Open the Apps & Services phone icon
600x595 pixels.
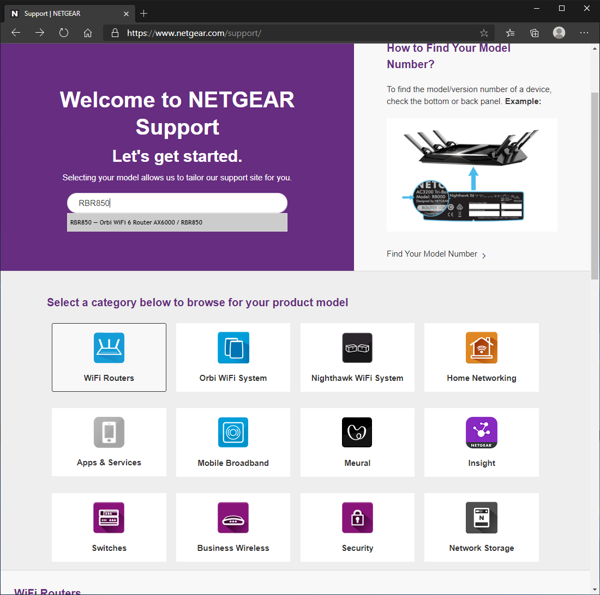pos(109,432)
